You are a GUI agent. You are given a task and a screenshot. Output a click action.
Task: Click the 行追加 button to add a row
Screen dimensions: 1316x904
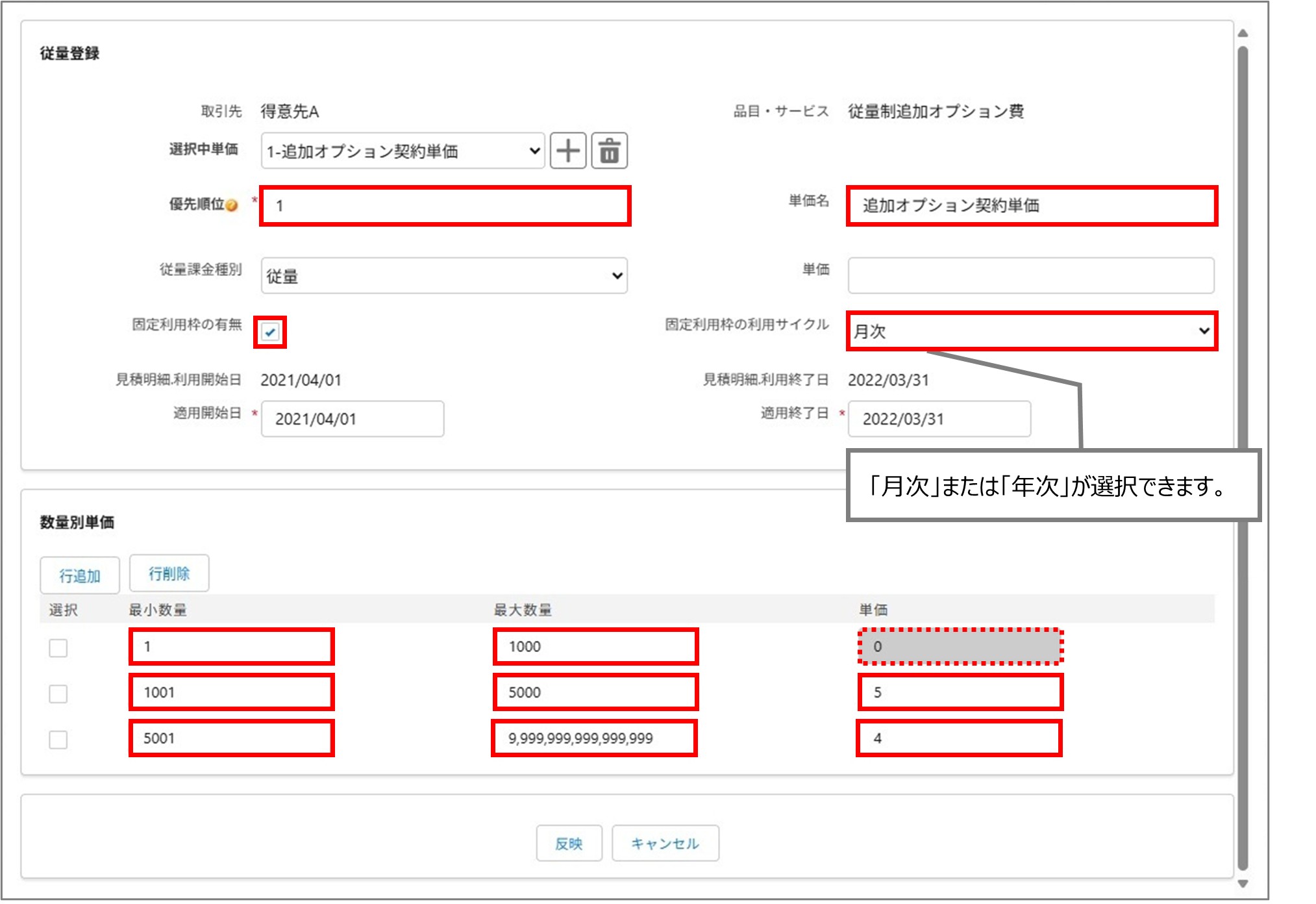(81, 573)
